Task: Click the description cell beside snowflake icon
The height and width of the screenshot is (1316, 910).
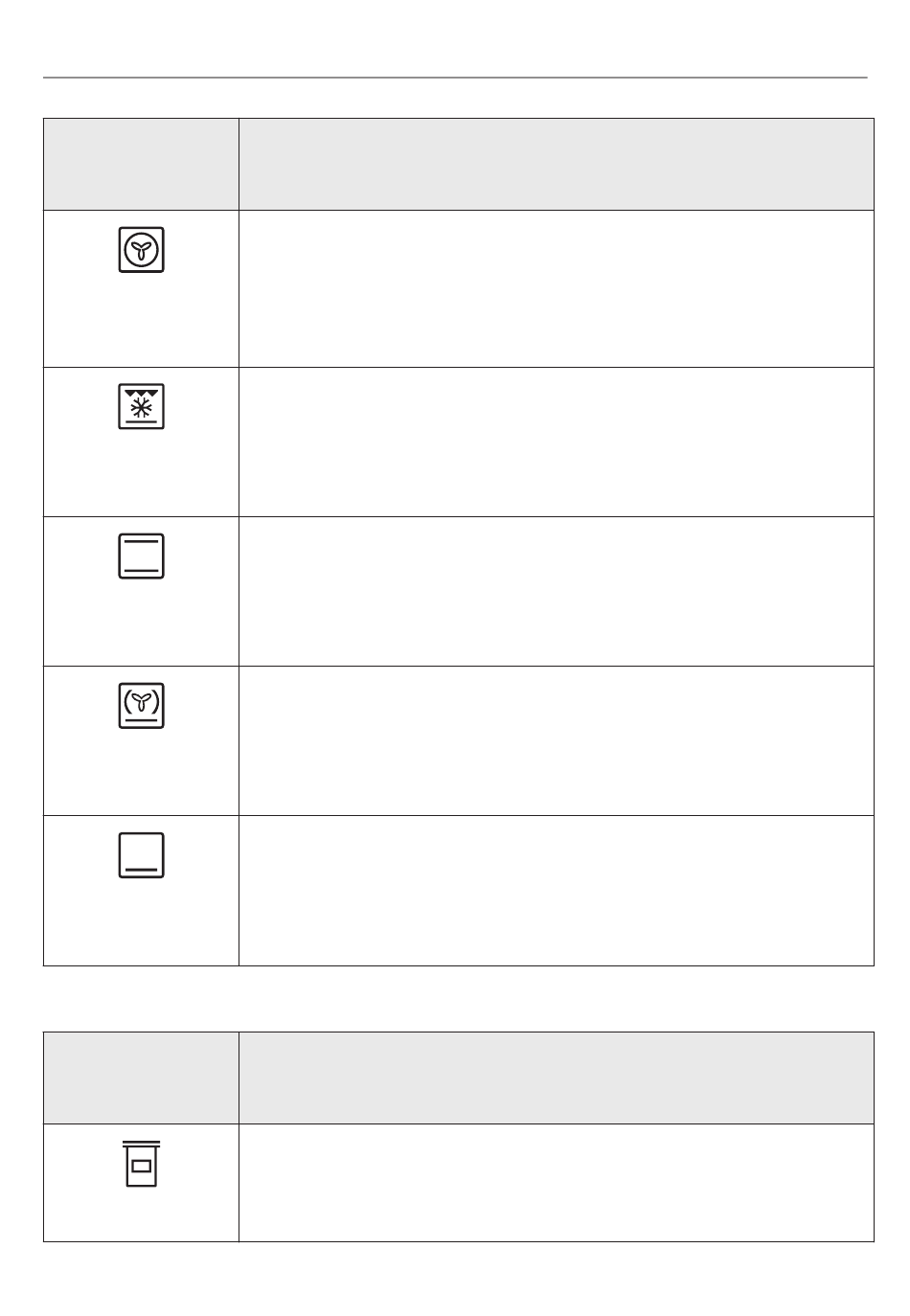Action: [x=556, y=442]
